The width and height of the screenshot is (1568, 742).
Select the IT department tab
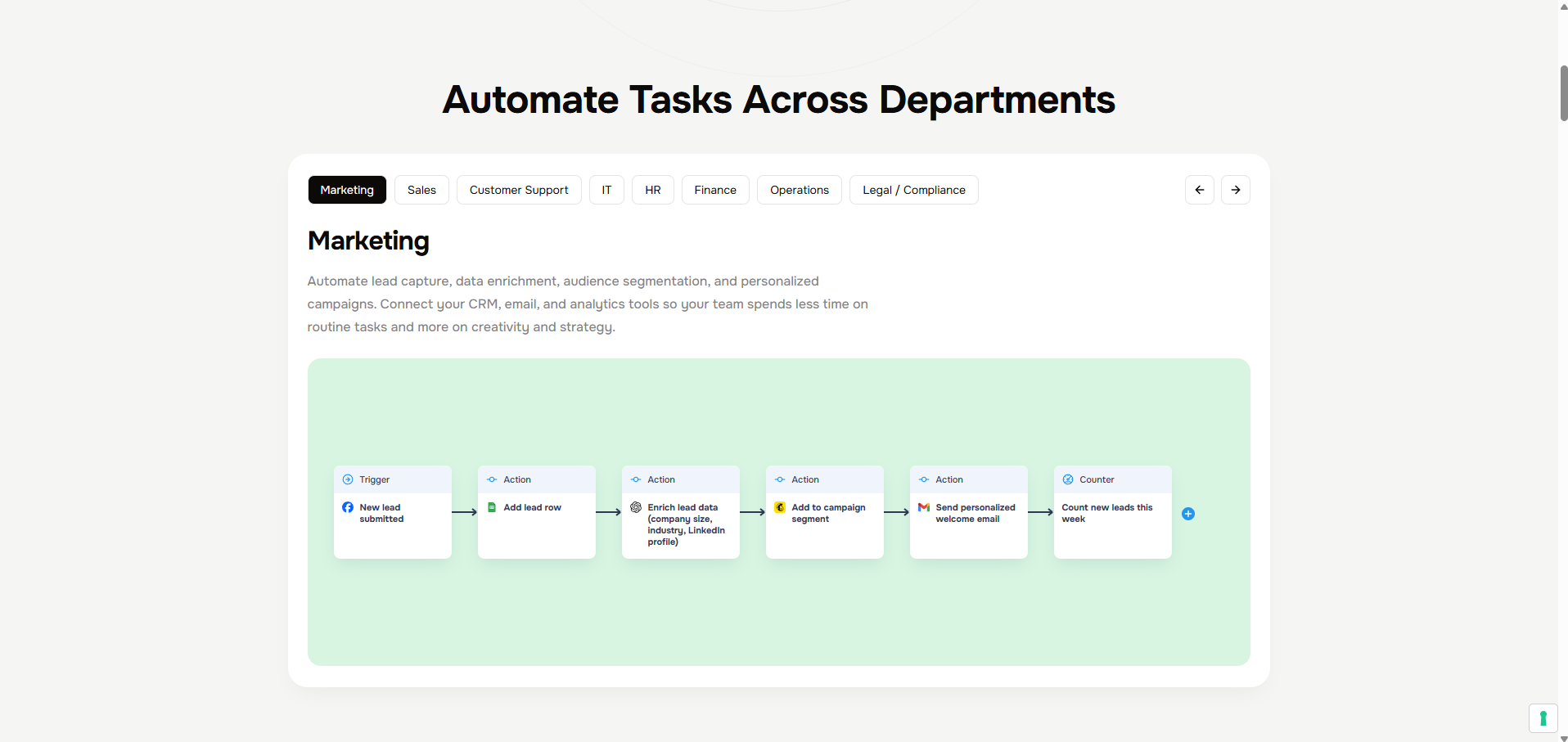tap(606, 190)
